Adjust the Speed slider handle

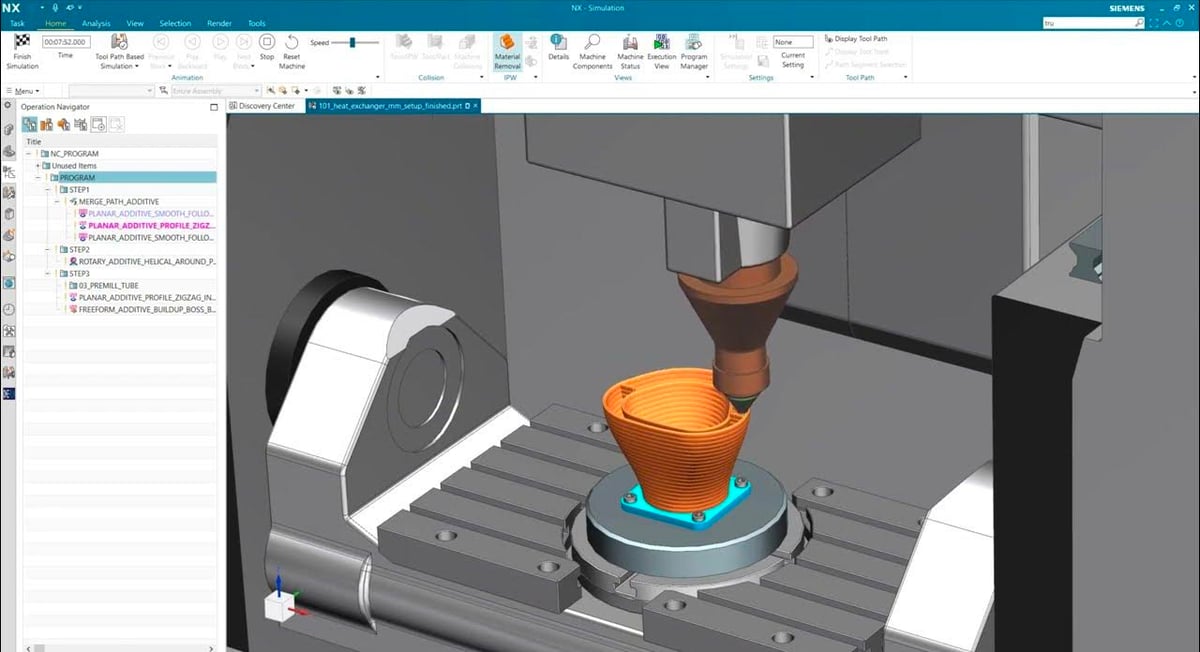[352, 43]
